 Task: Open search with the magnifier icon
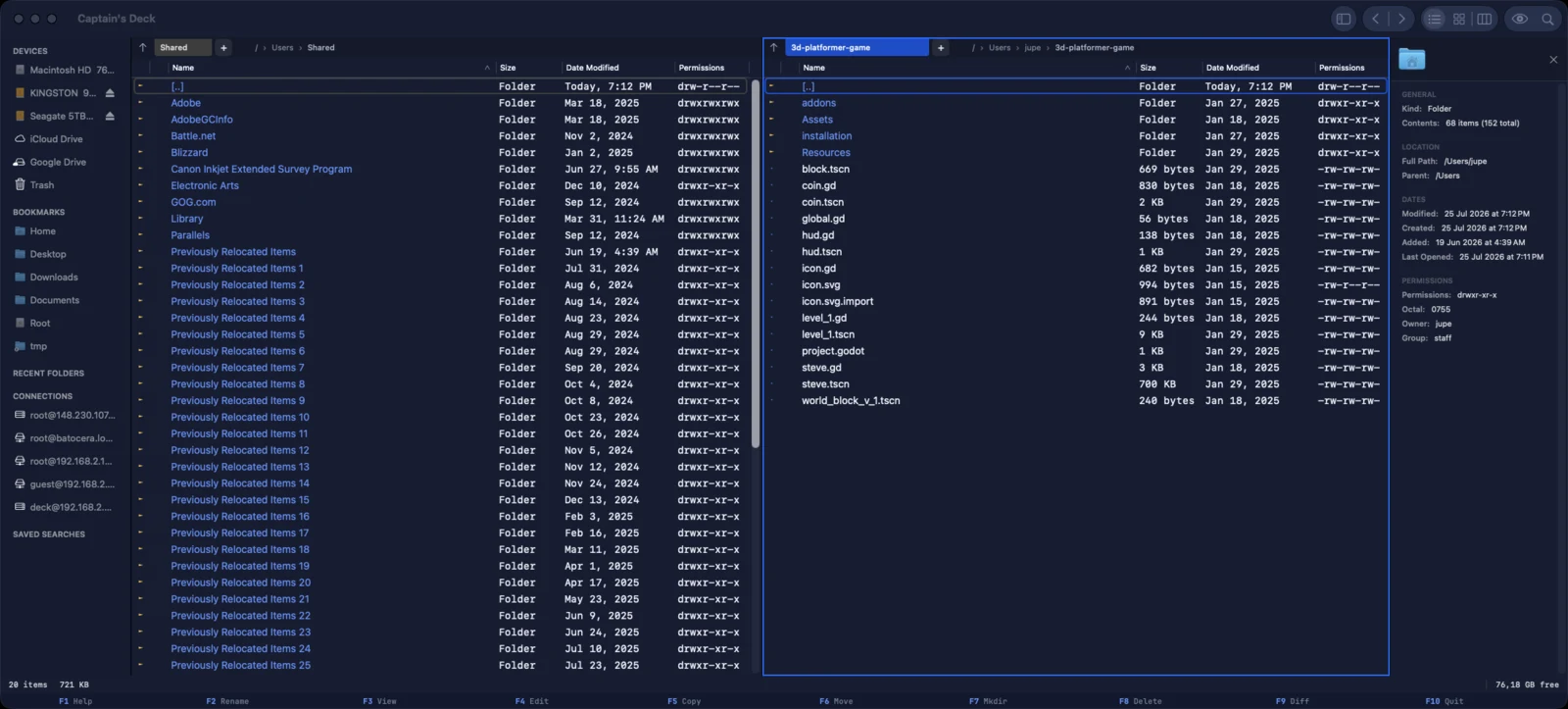coord(1547,19)
